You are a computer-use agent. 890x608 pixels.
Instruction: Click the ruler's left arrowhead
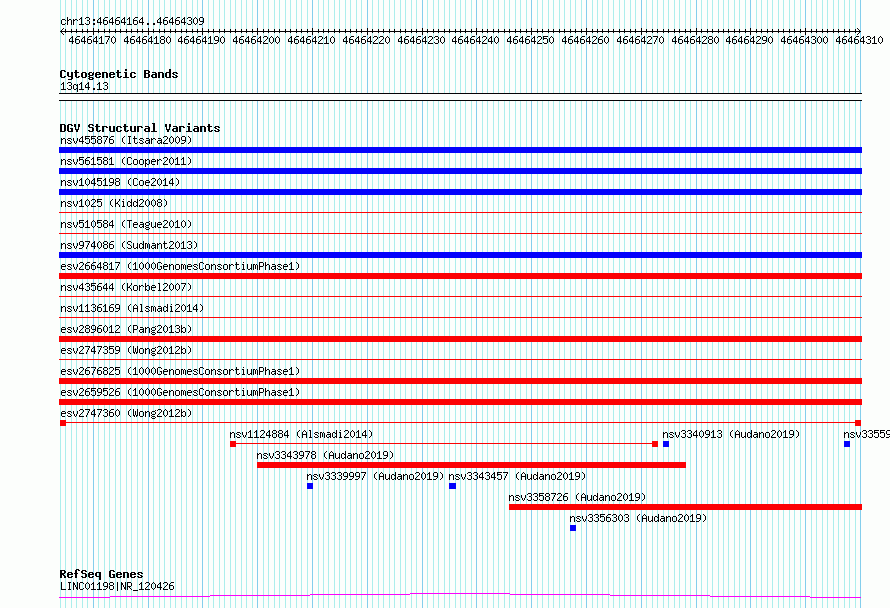(62, 31)
